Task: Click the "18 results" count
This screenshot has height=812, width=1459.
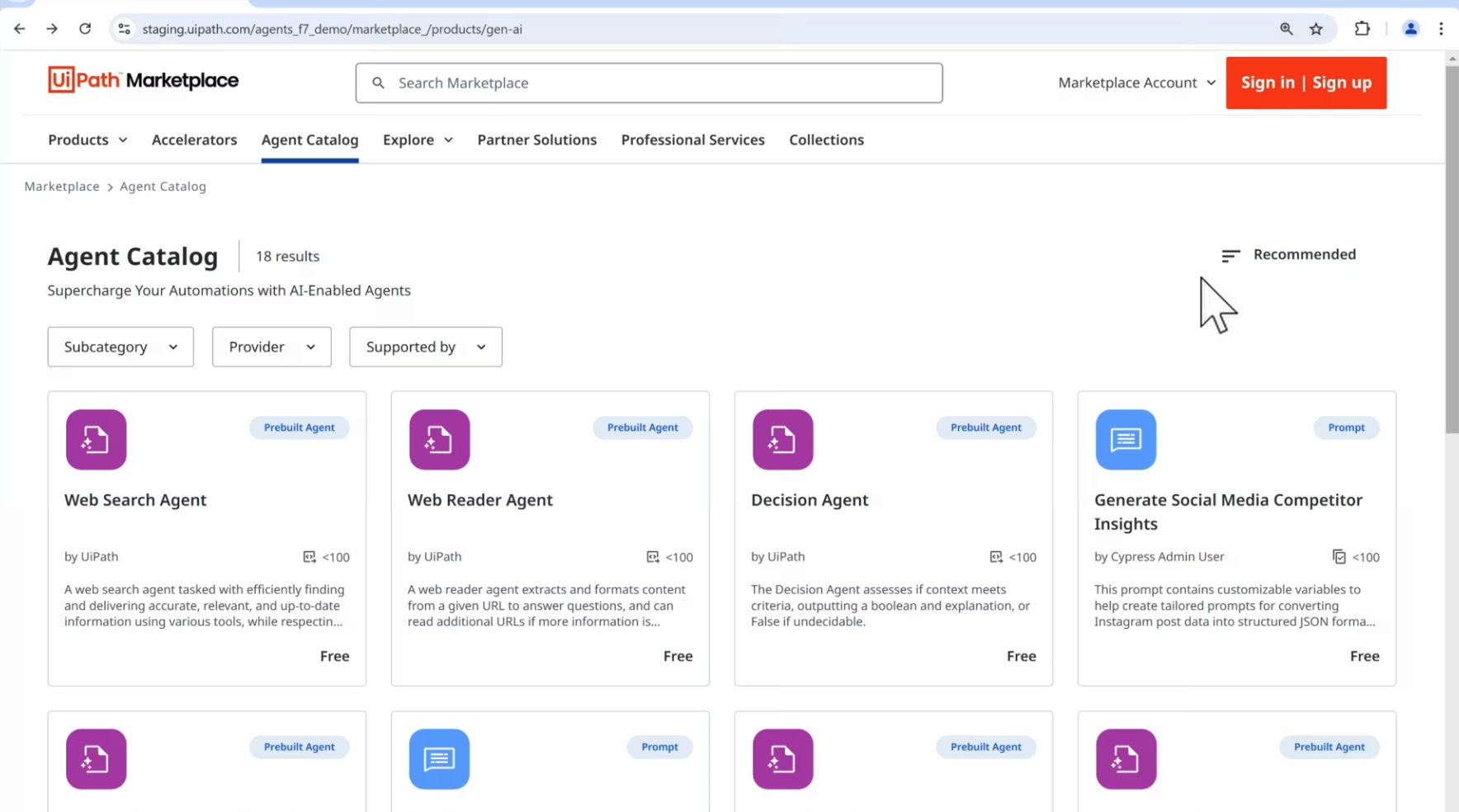Action: (x=287, y=257)
